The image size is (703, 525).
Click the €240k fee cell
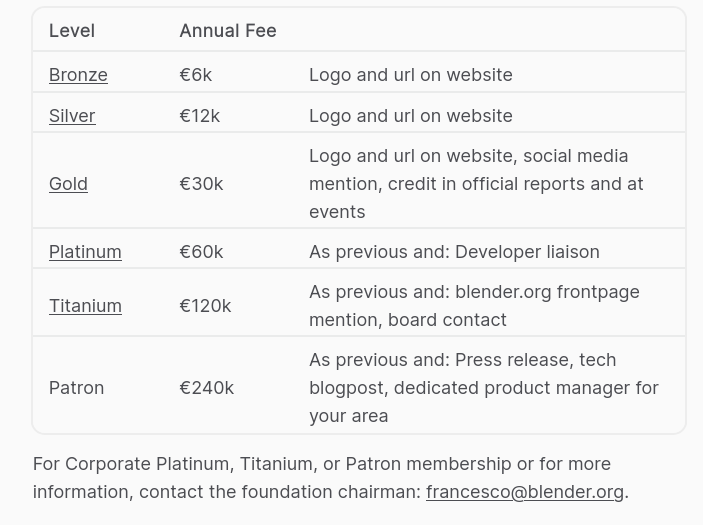click(x=206, y=388)
